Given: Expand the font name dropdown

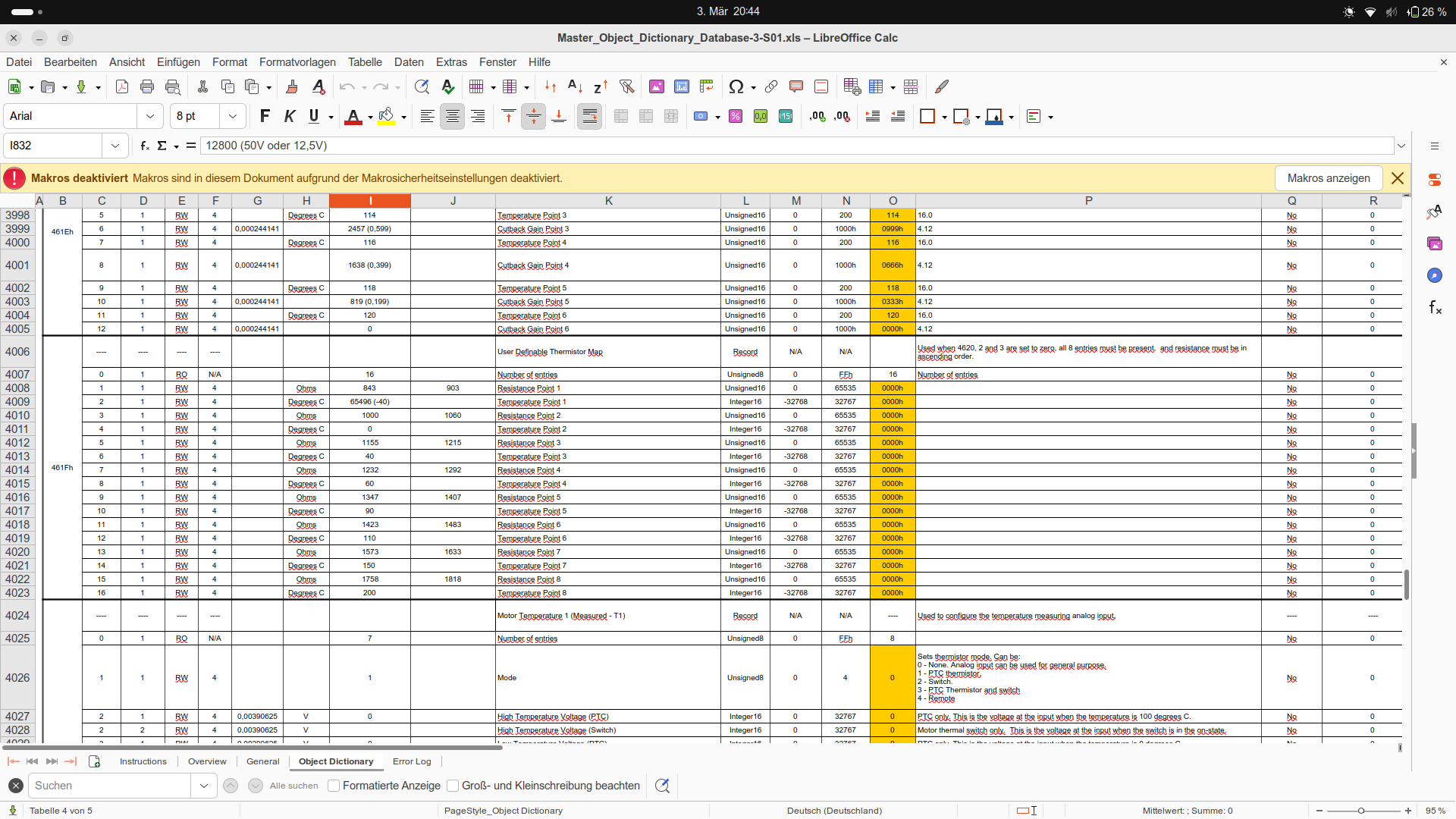Looking at the screenshot, I should pyautogui.click(x=149, y=116).
